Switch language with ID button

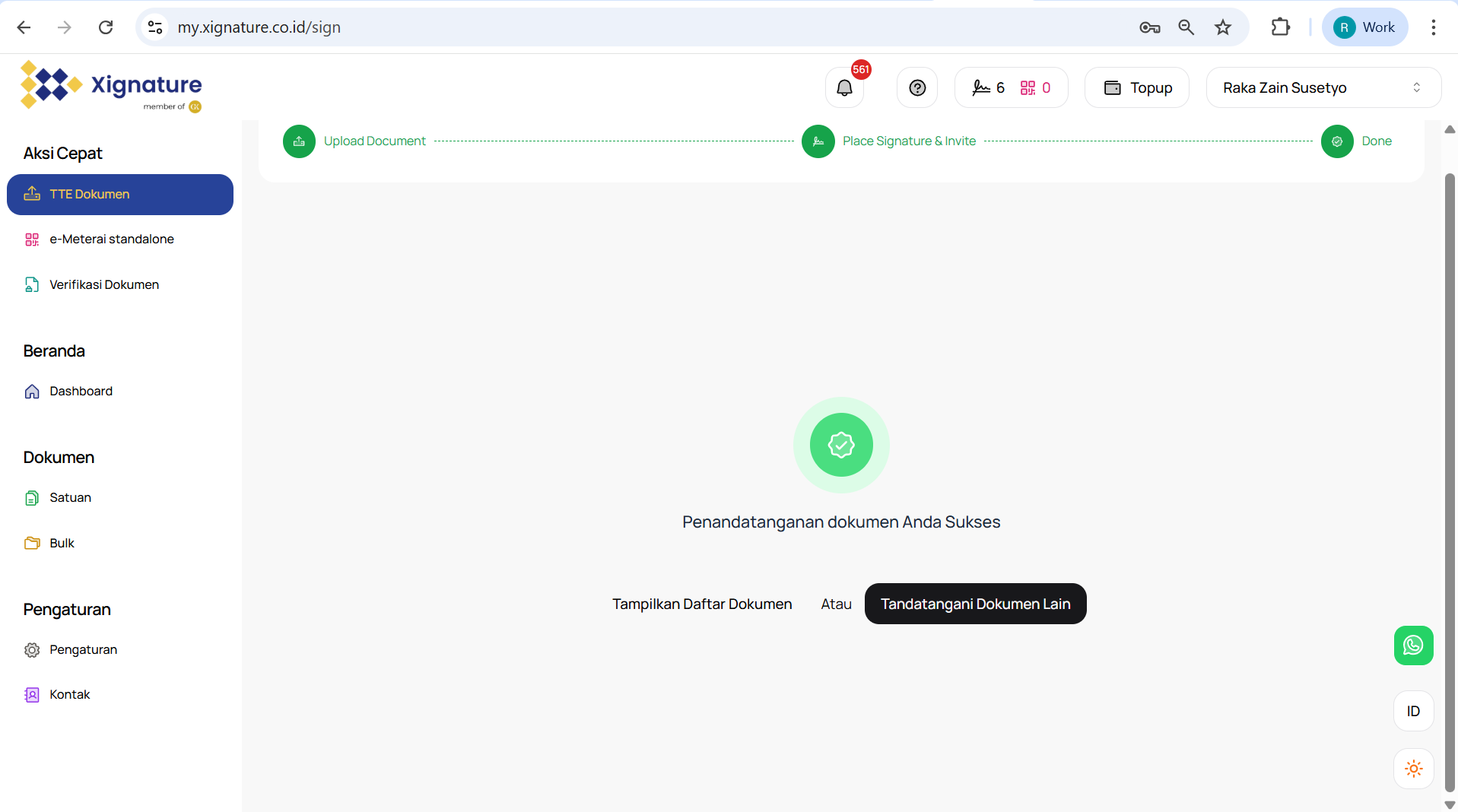1413,711
